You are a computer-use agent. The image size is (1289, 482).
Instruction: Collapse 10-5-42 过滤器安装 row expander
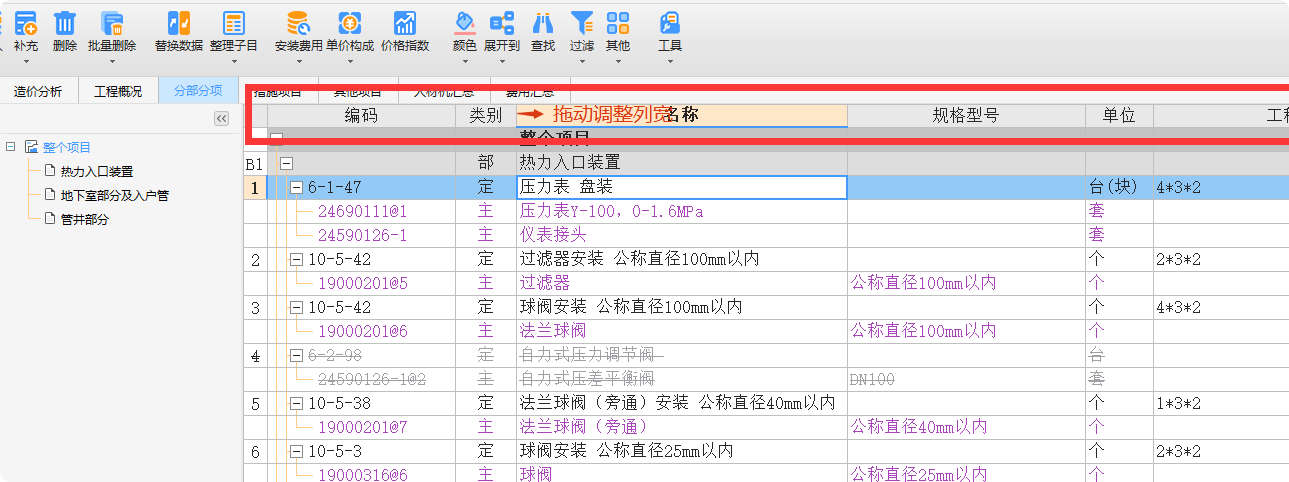click(x=297, y=259)
